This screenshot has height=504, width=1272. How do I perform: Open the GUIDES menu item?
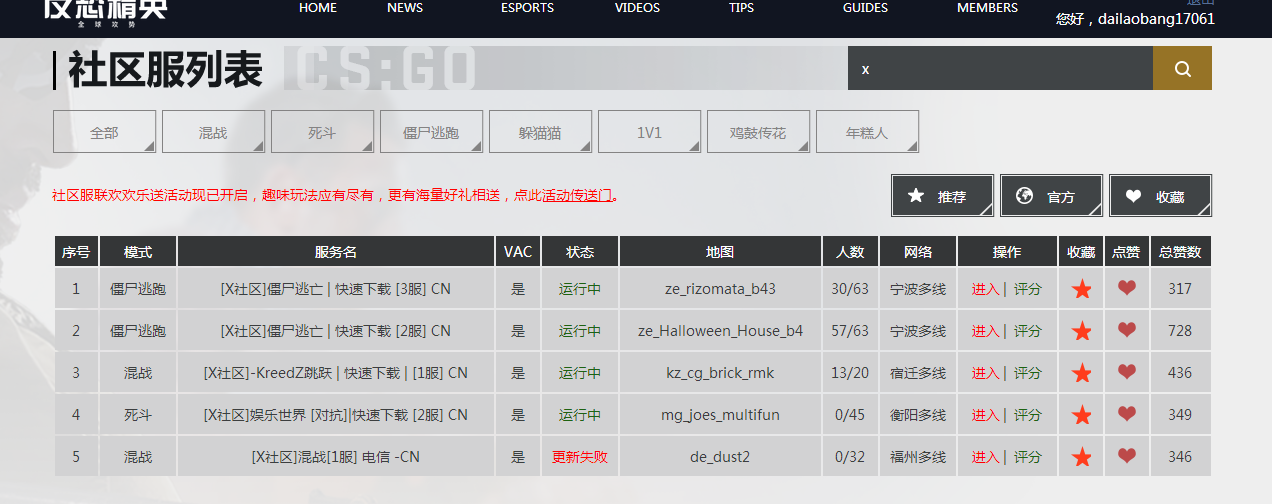pyautogui.click(x=865, y=8)
